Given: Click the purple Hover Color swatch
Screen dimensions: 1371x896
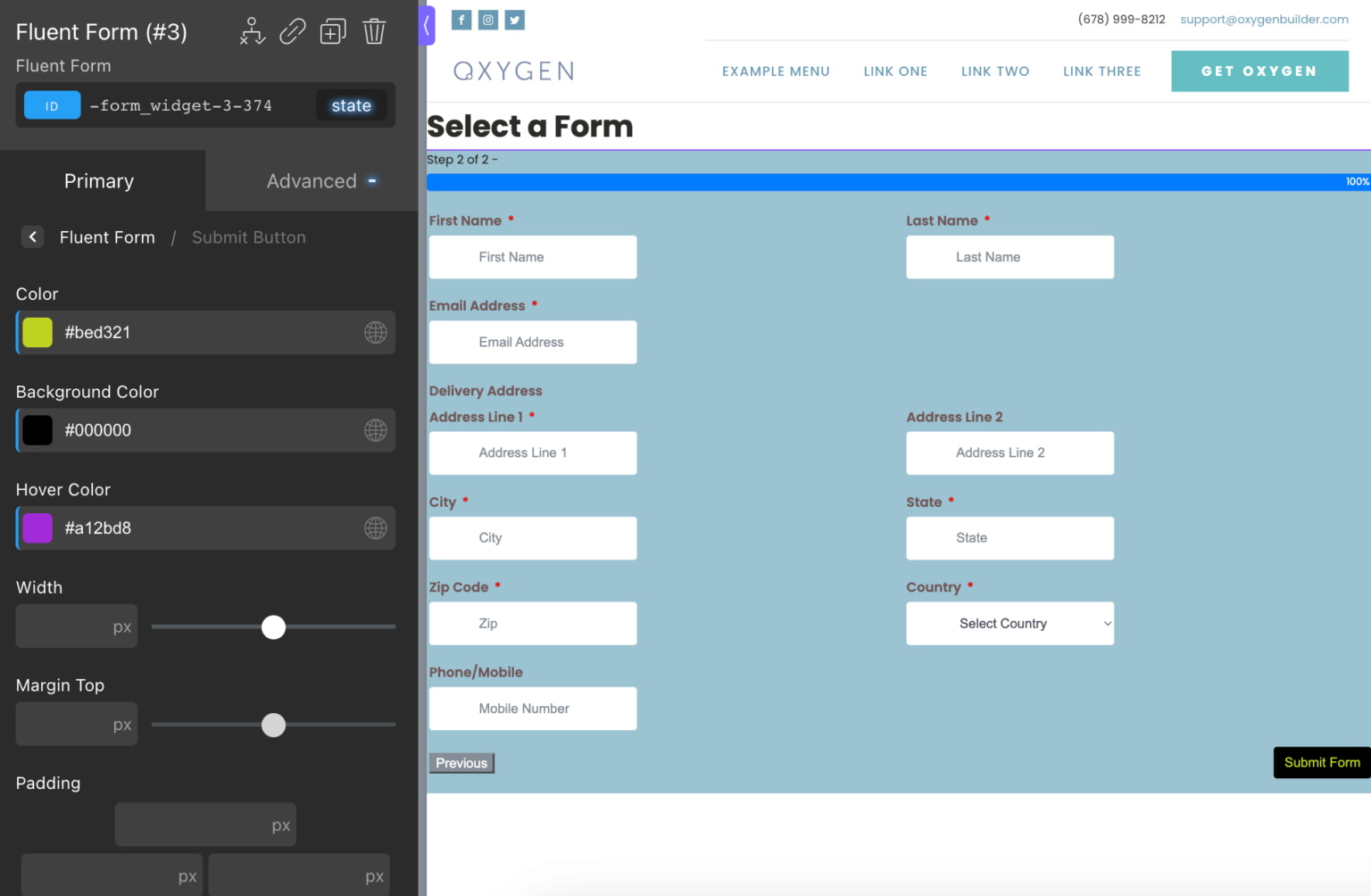Looking at the screenshot, I should click(37, 527).
